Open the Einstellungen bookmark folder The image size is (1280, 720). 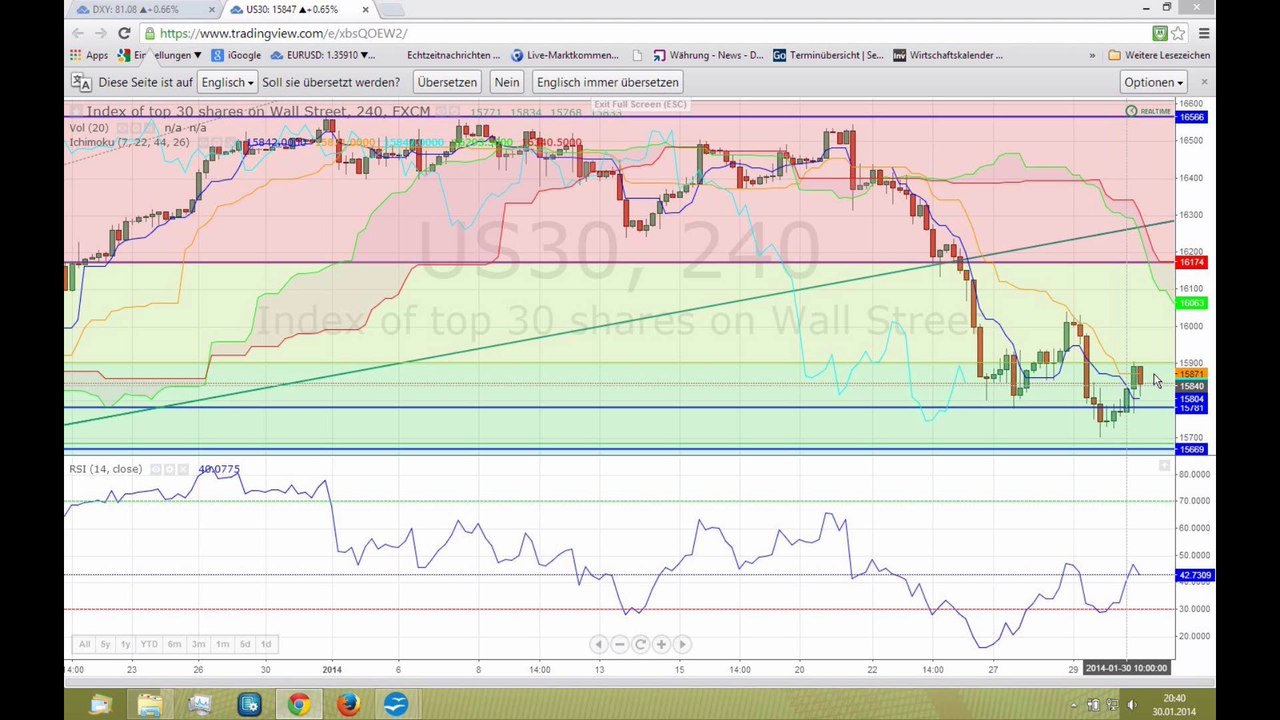(x=160, y=55)
